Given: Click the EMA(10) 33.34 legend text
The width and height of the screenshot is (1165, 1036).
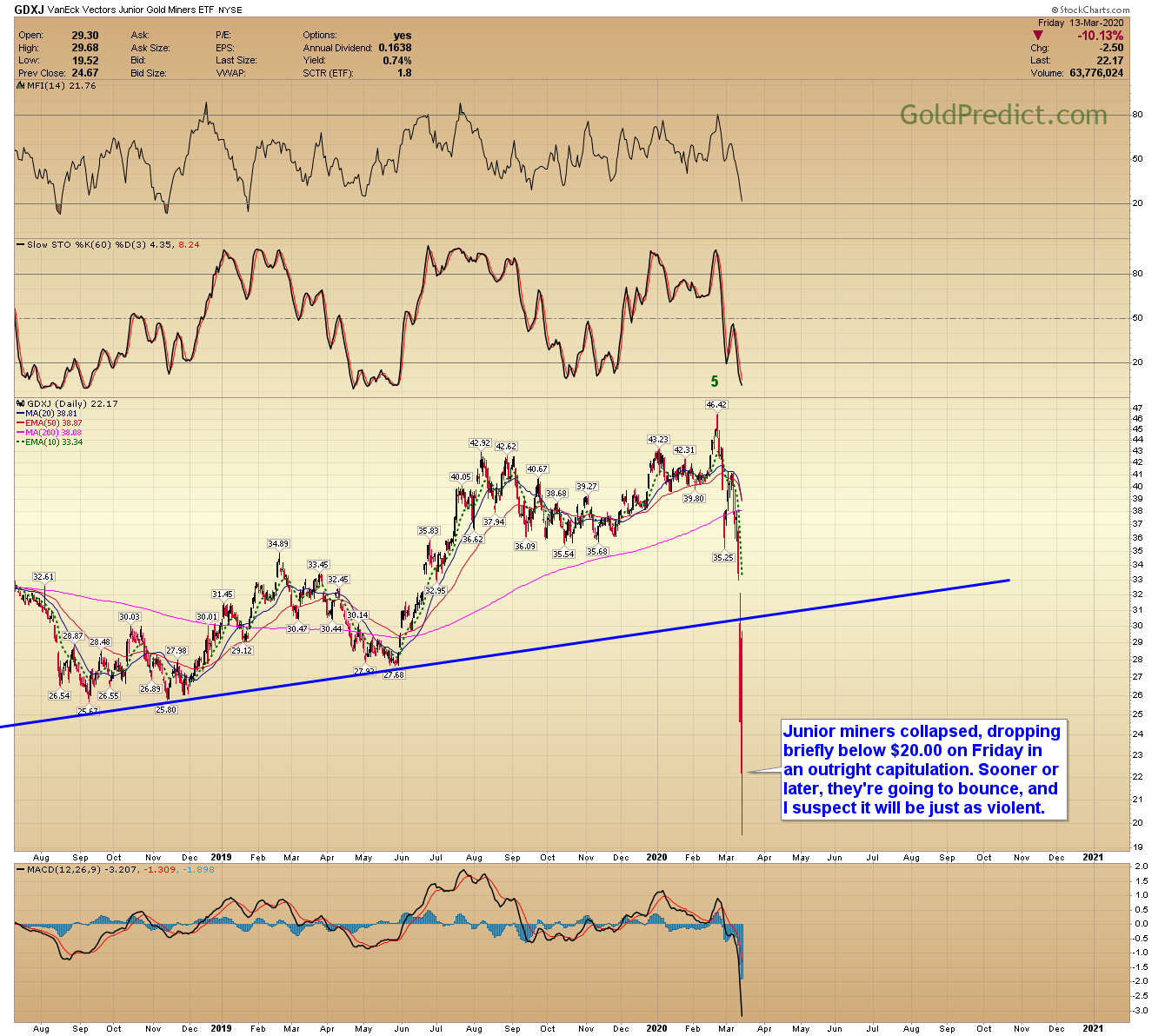Looking at the screenshot, I should [x=54, y=442].
